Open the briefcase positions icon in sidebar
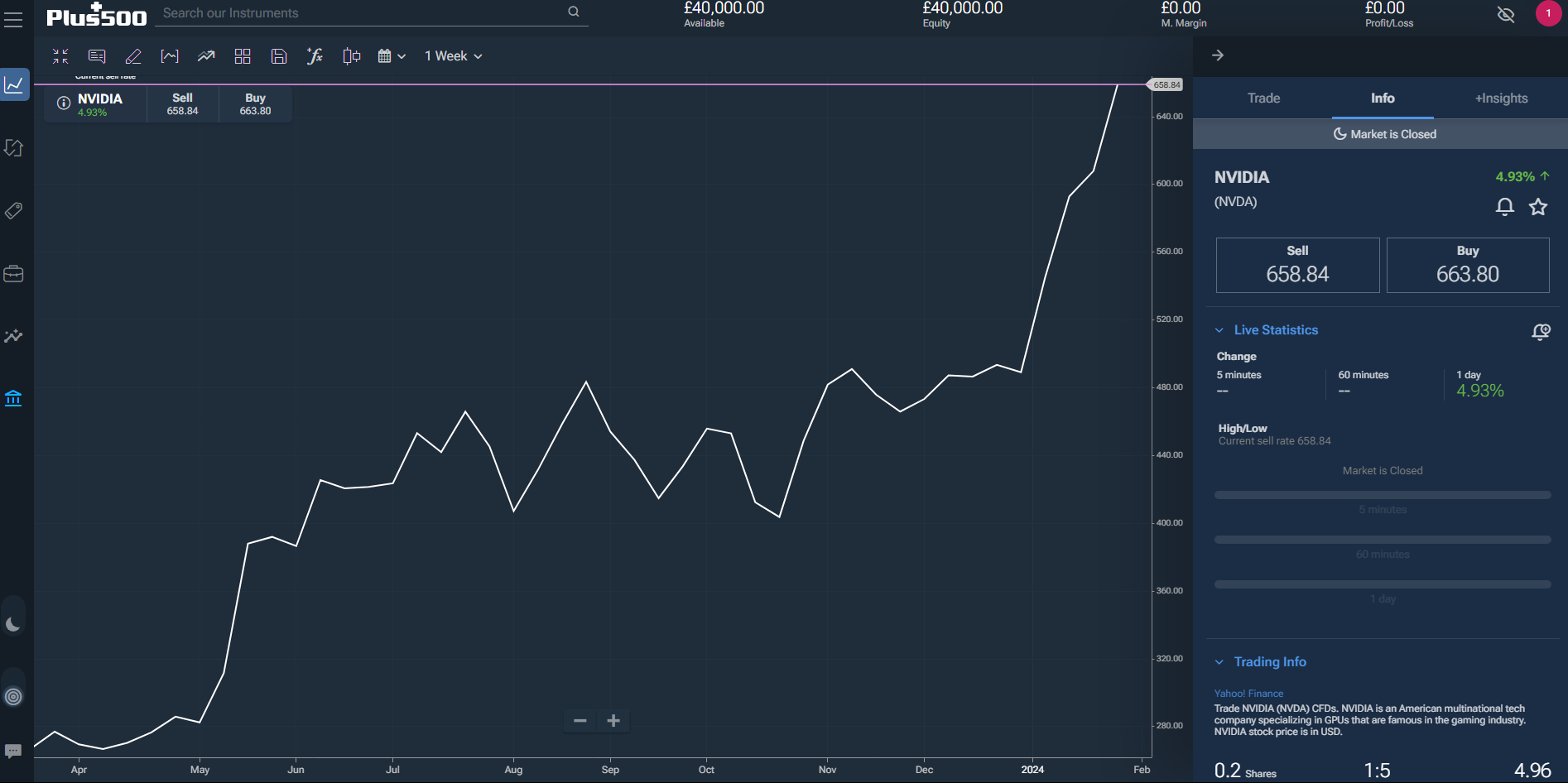 tap(13, 273)
